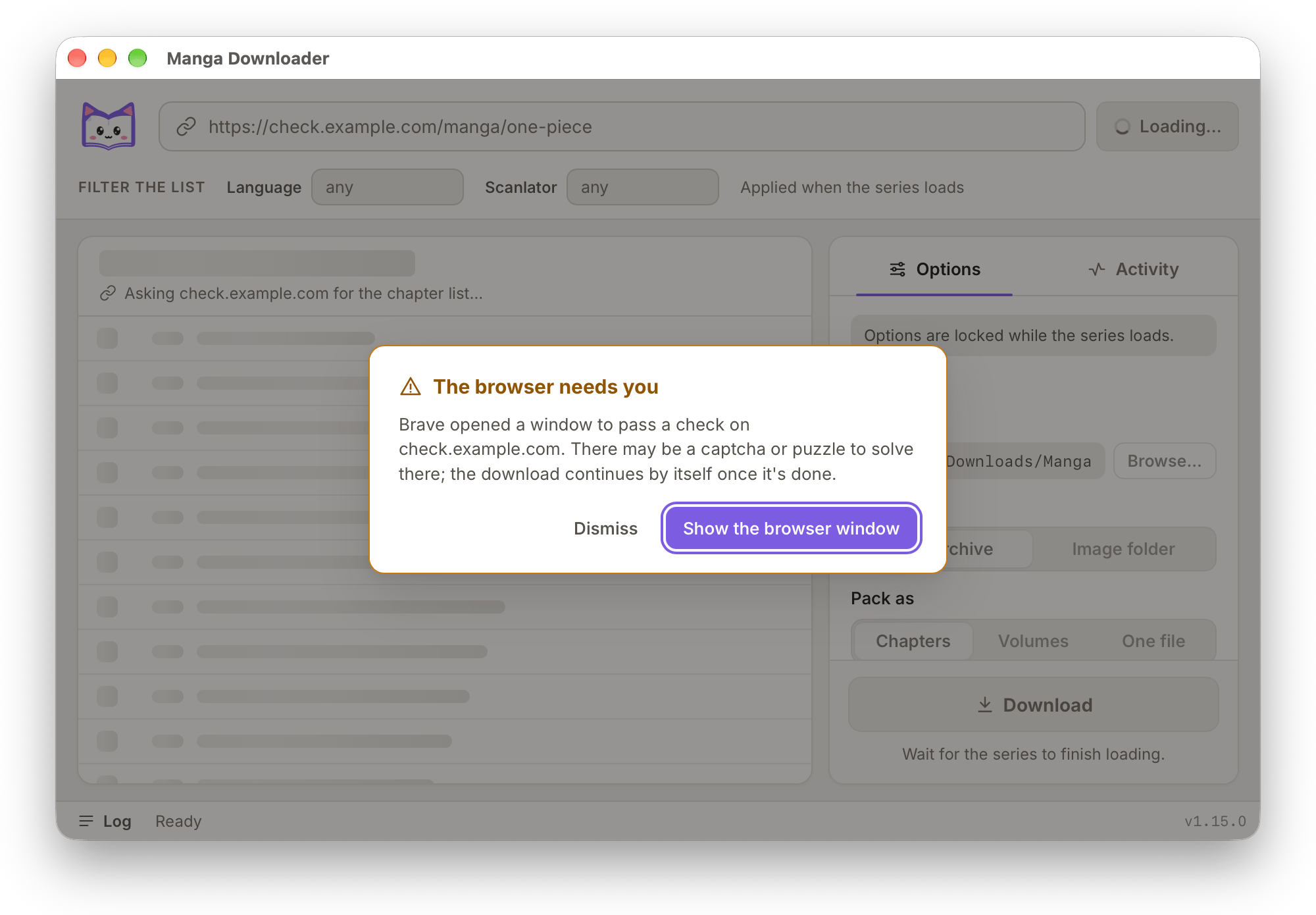Click the warning triangle icon in the dialog

pyautogui.click(x=411, y=387)
